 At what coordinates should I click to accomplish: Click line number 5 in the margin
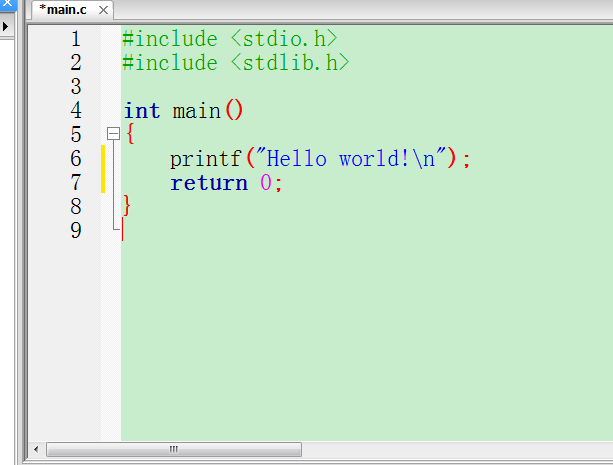76,135
